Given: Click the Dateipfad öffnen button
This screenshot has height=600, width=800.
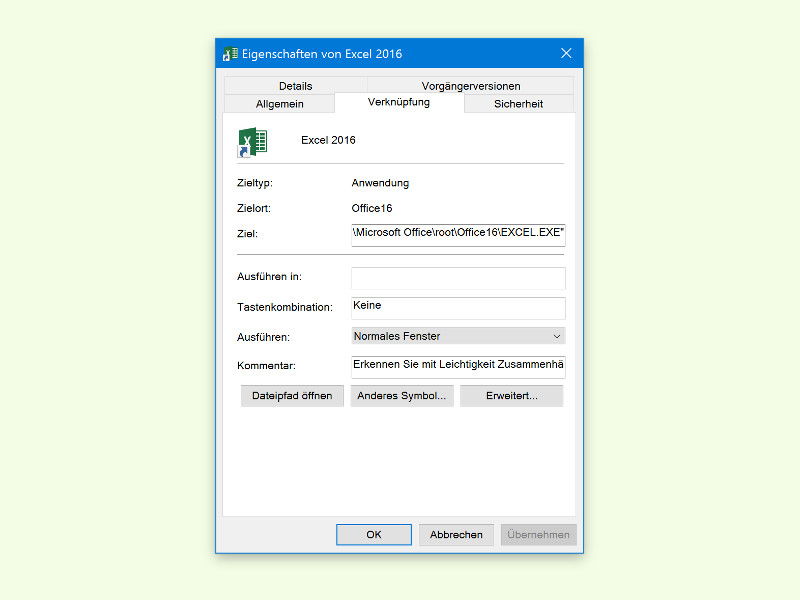Looking at the screenshot, I should (292, 396).
